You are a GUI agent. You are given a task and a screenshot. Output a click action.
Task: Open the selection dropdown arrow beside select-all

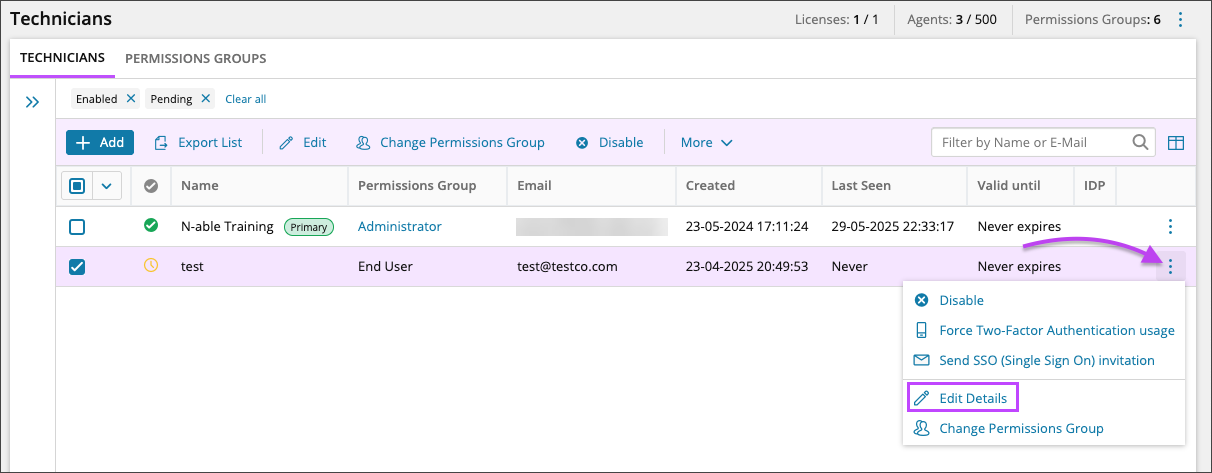tap(107, 185)
